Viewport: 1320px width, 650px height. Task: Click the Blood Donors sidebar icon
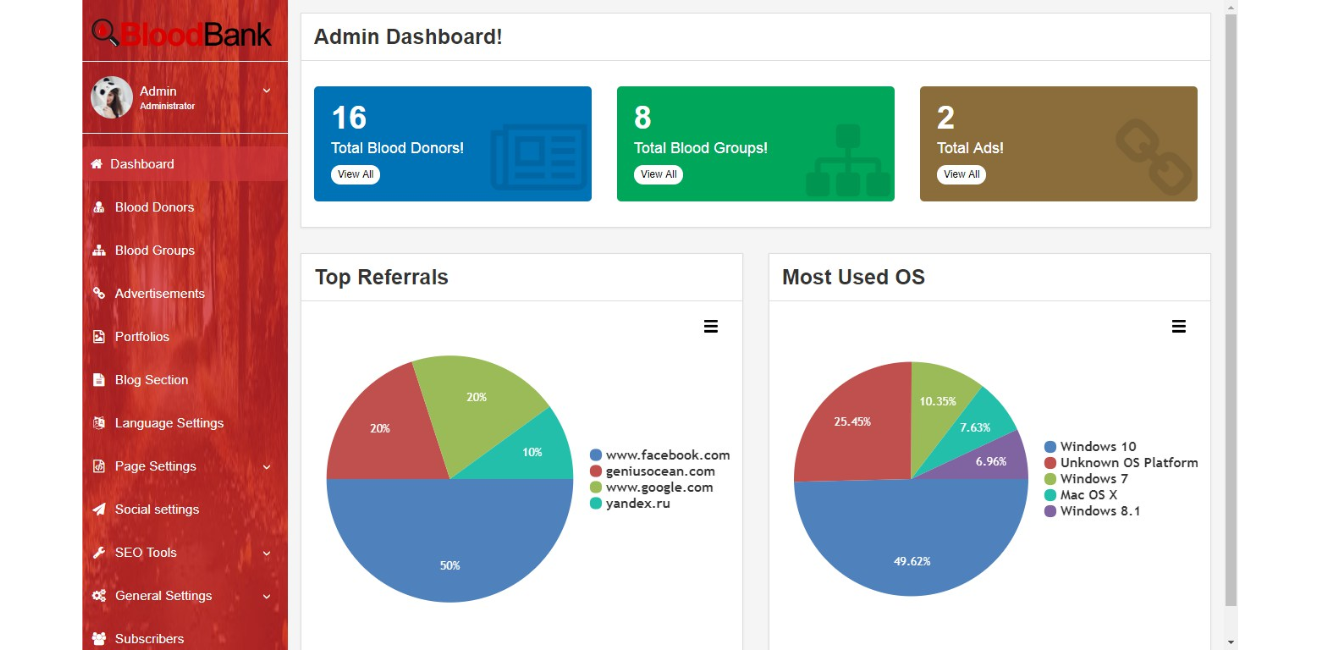pyautogui.click(x=99, y=208)
